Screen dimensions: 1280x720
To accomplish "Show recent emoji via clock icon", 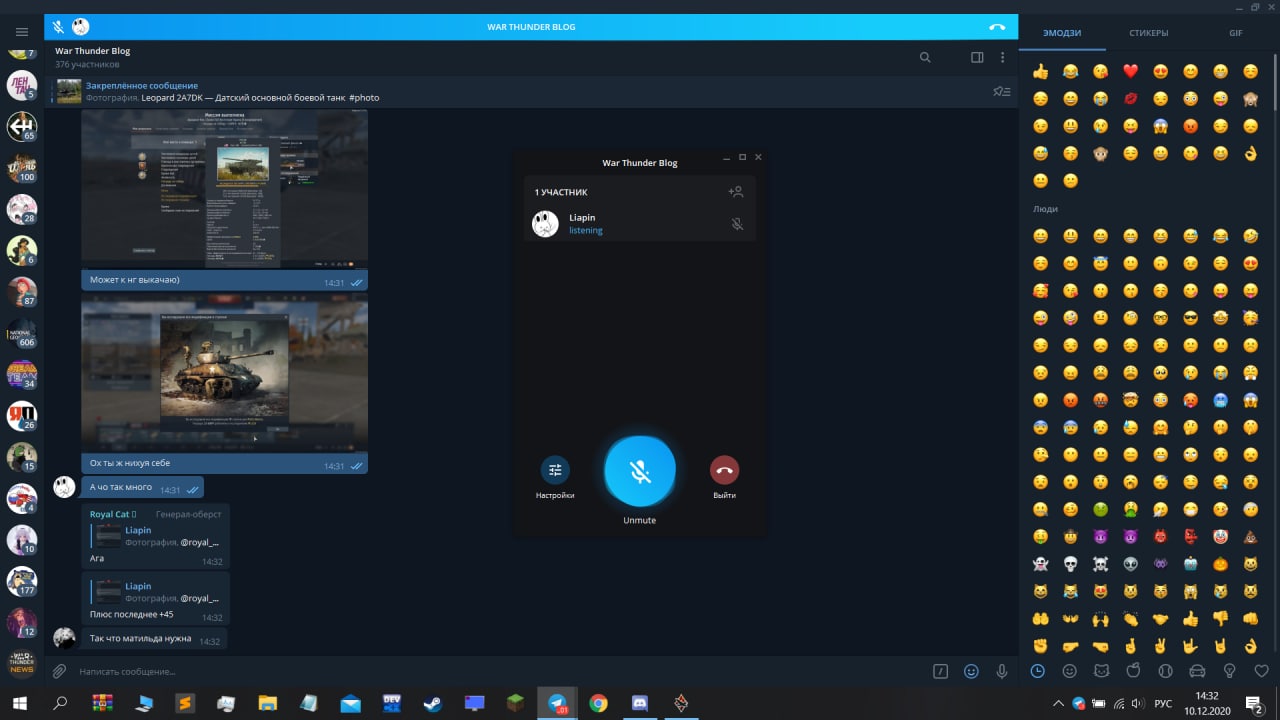I will 1038,671.
